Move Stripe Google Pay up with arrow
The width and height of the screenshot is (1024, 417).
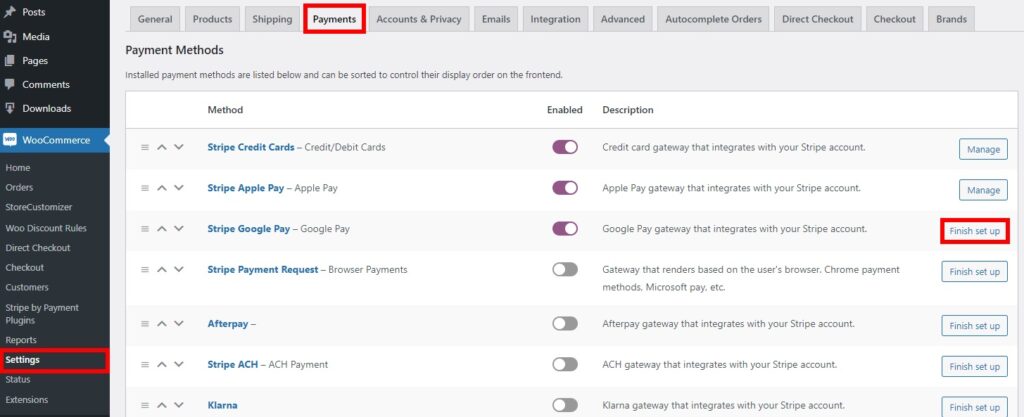[162, 229]
